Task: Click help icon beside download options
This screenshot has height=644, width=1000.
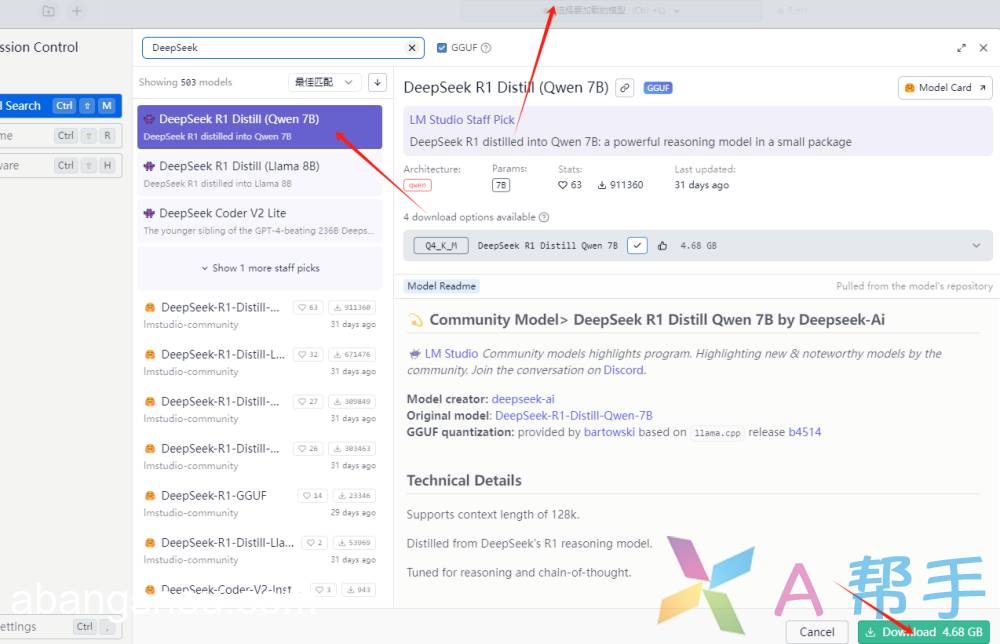Action: point(544,217)
